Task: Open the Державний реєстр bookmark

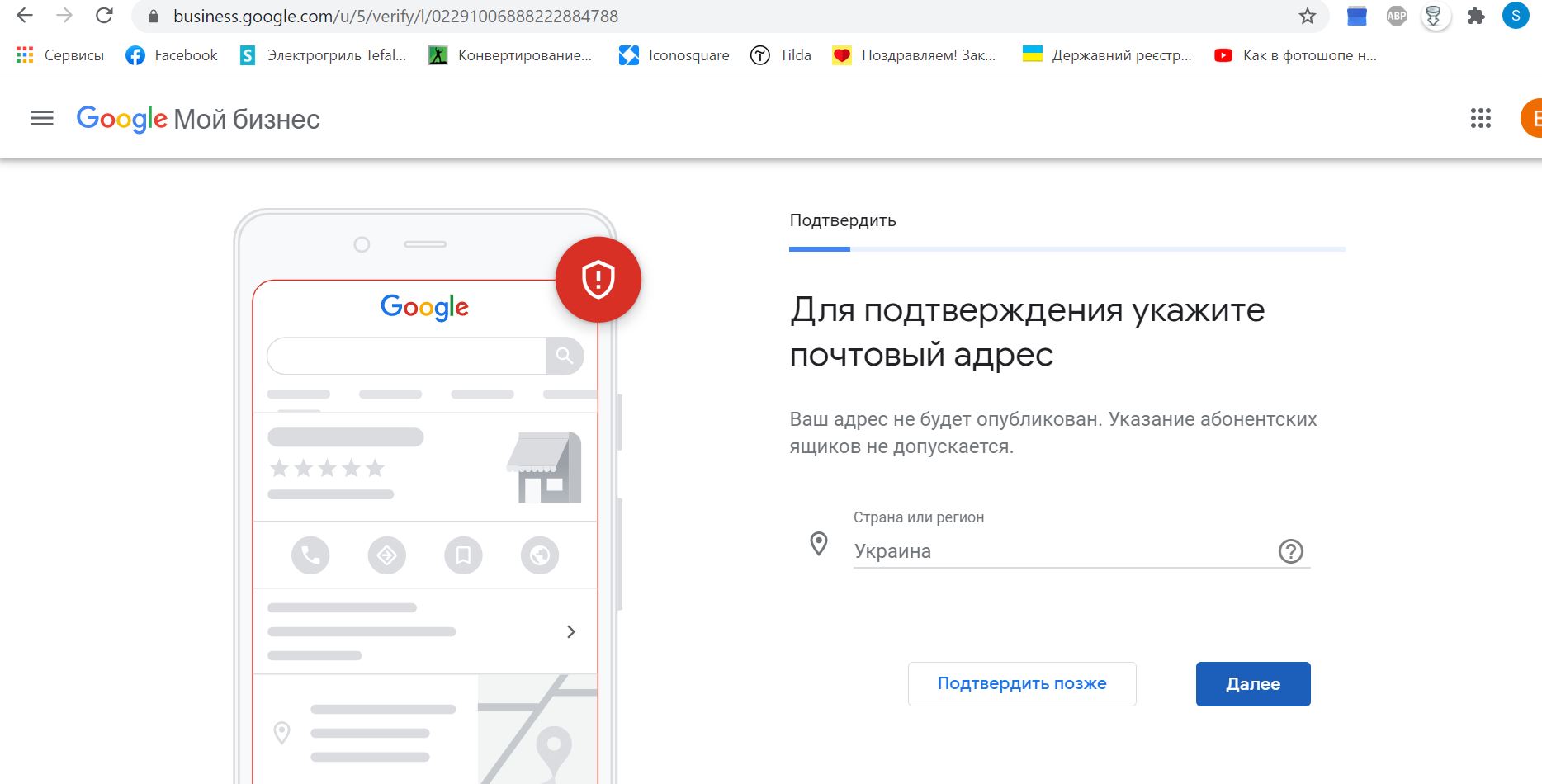Action: [x=1107, y=55]
